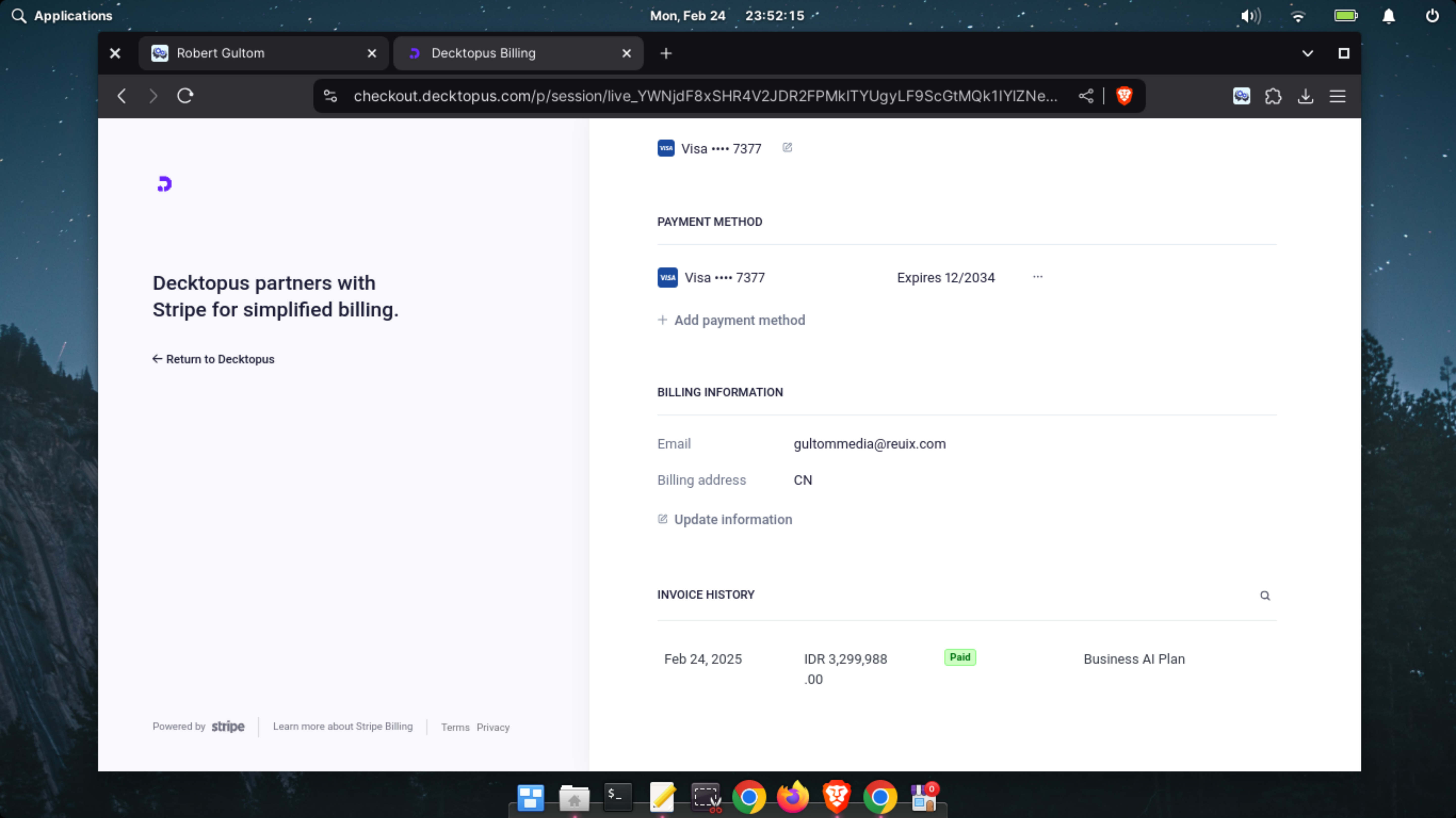Launch Firefox from the dock
The height and width of the screenshot is (819, 1456).
[792, 797]
